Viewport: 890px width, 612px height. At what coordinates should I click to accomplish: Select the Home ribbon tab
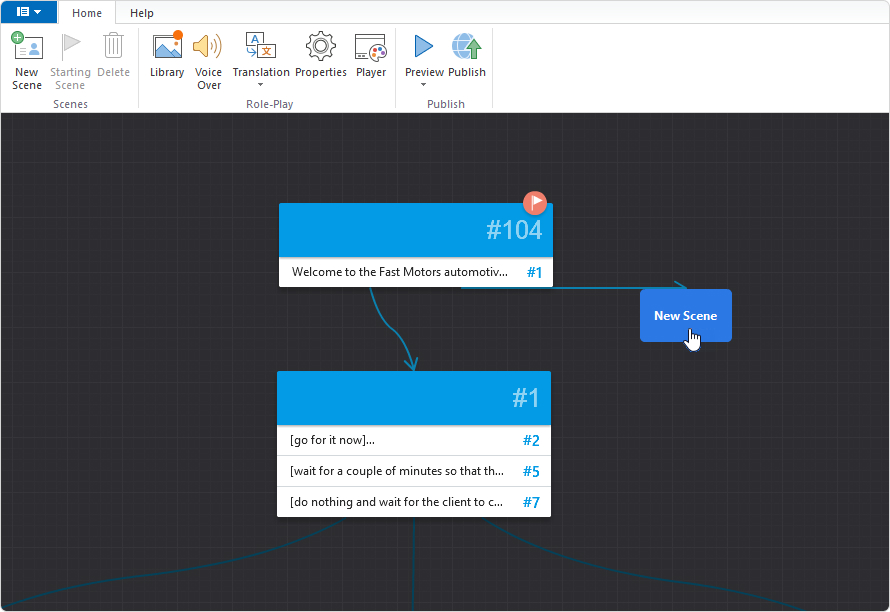pos(87,13)
